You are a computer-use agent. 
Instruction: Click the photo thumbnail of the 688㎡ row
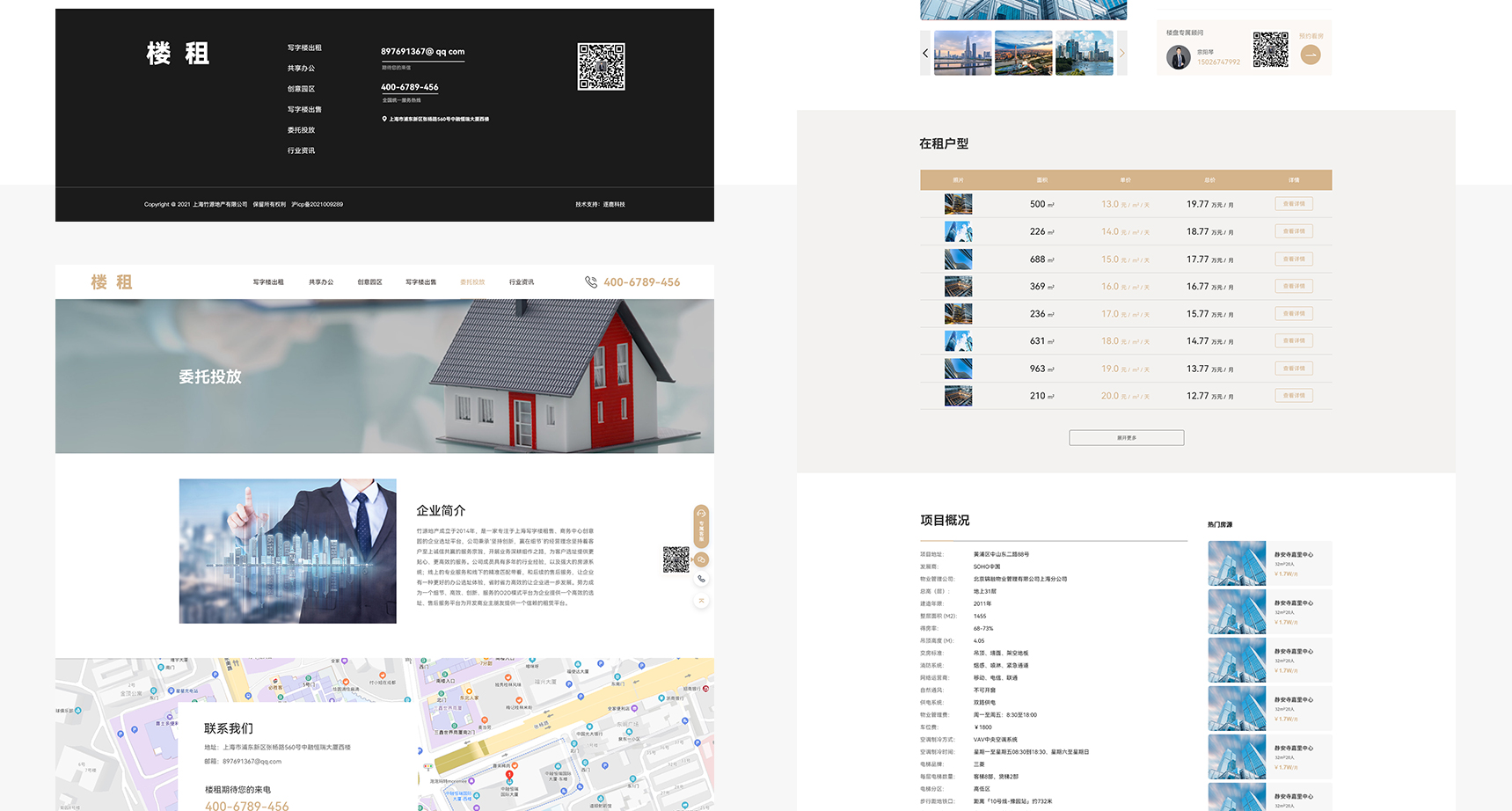pyautogui.click(x=958, y=259)
